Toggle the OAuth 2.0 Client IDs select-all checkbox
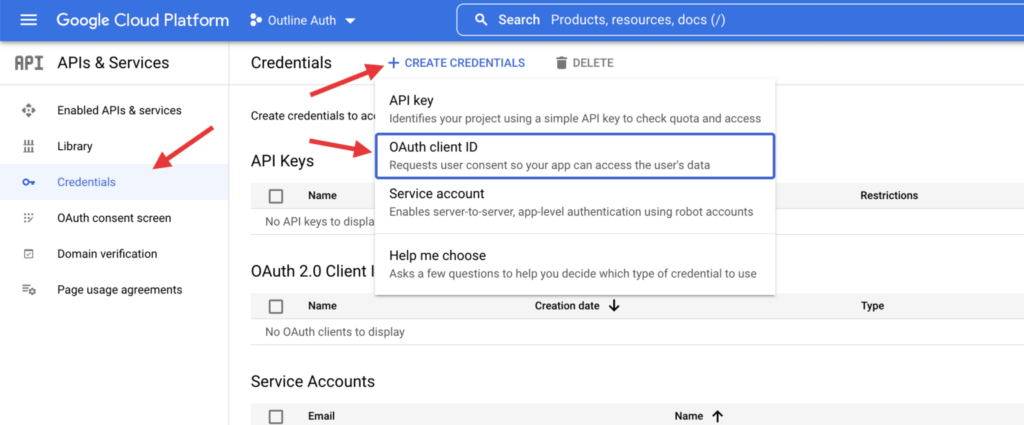The height and width of the screenshot is (425, 1024). [x=276, y=306]
